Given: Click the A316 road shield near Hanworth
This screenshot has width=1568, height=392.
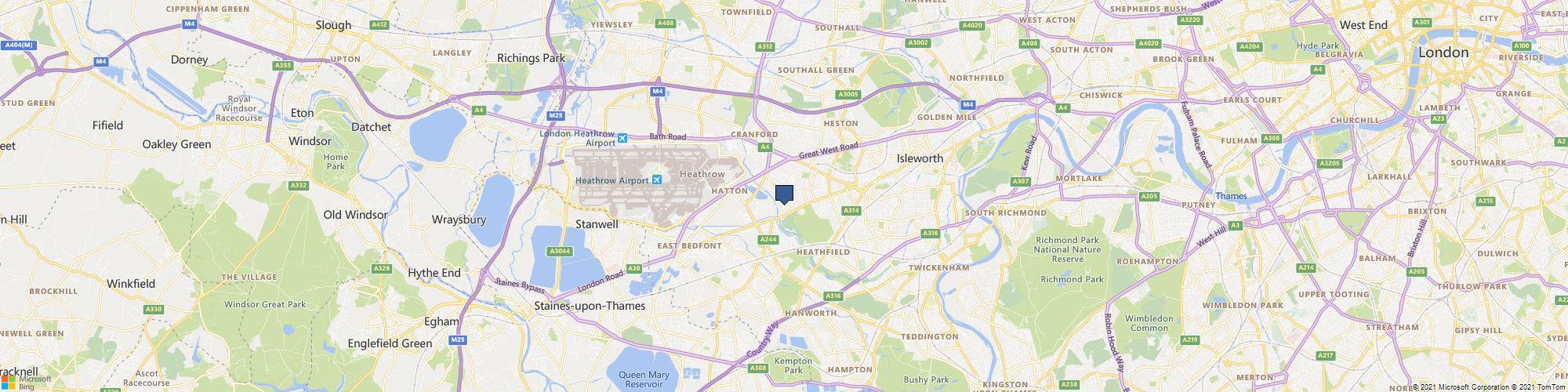Looking at the screenshot, I should [x=833, y=296].
